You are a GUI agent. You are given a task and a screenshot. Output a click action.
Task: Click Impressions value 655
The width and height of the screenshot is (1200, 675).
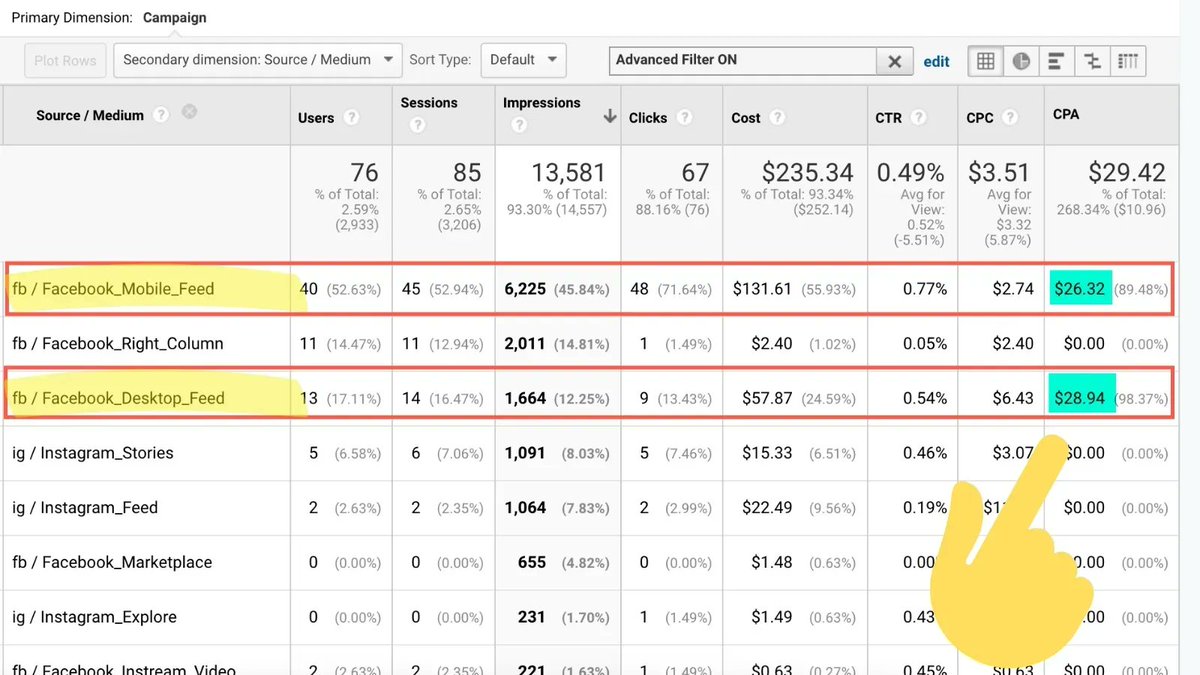pos(532,562)
